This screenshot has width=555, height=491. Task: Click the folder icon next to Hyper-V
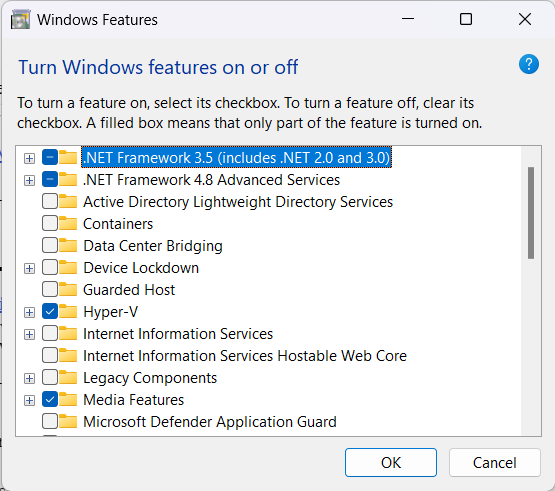[x=68, y=312]
